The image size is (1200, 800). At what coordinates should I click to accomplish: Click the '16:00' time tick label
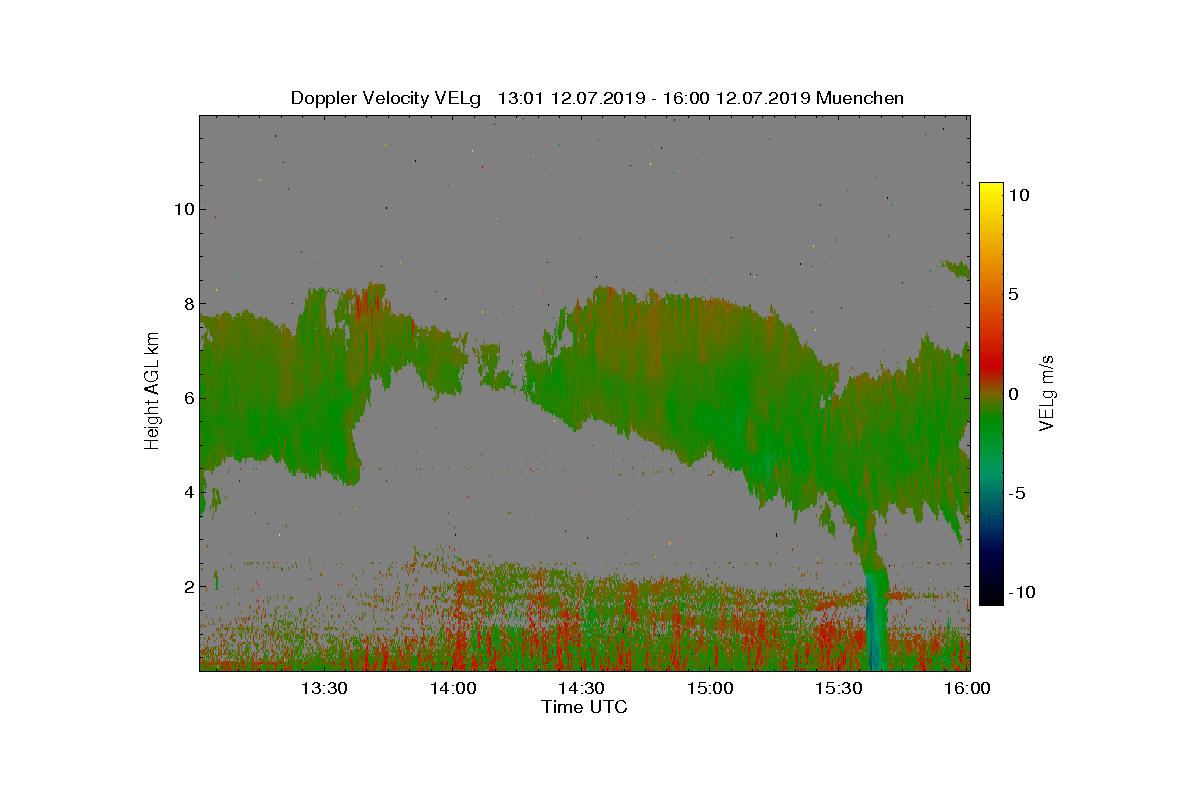click(x=967, y=688)
